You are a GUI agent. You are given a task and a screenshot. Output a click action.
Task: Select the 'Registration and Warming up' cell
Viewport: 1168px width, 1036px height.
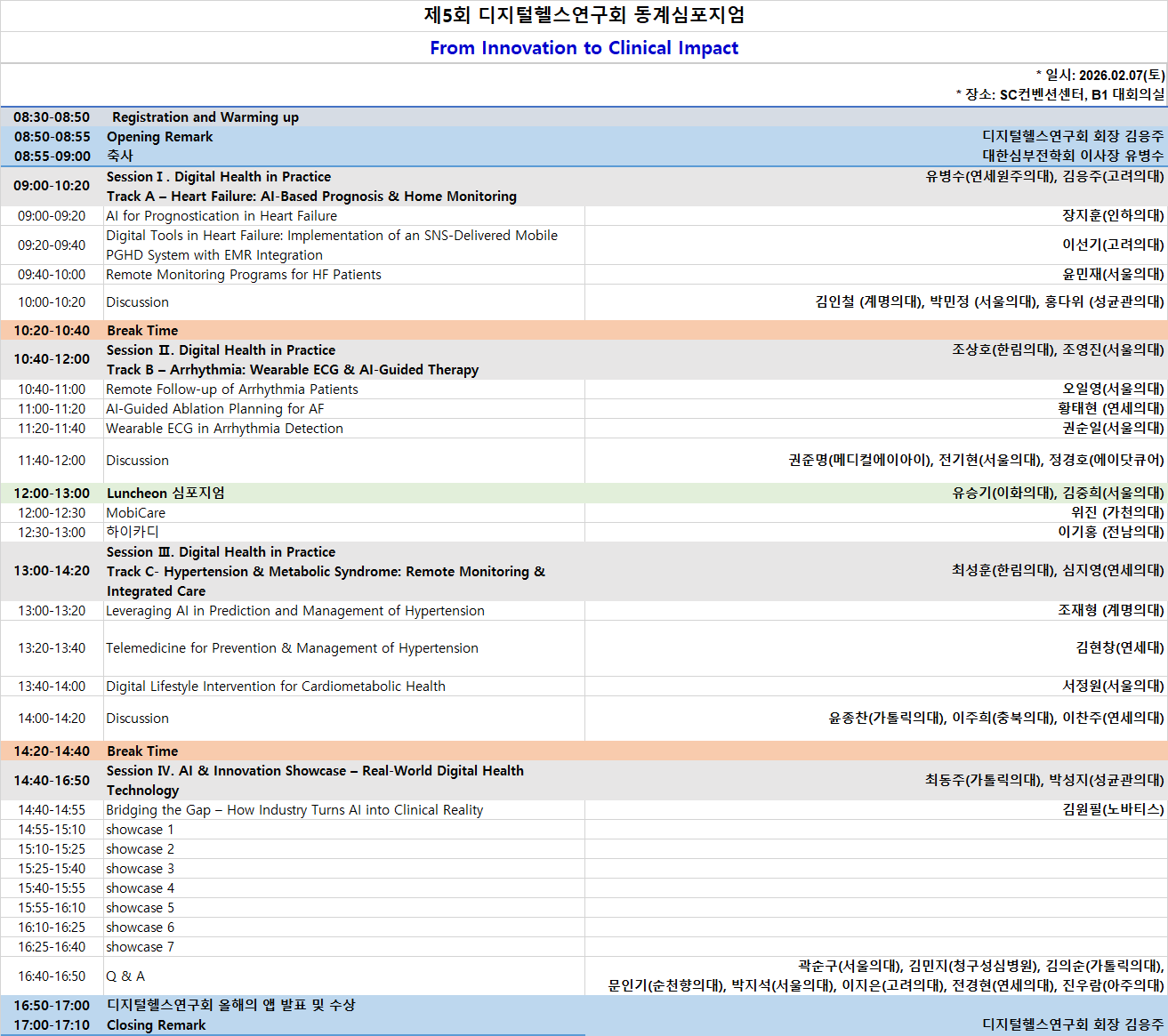pos(205,117)
